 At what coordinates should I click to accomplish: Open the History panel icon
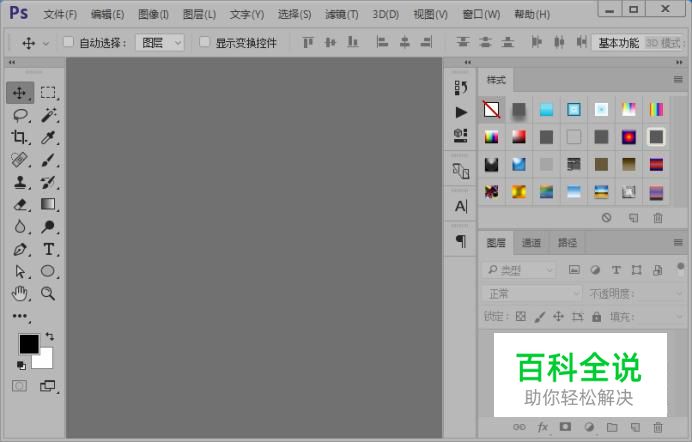coord(461,88)
